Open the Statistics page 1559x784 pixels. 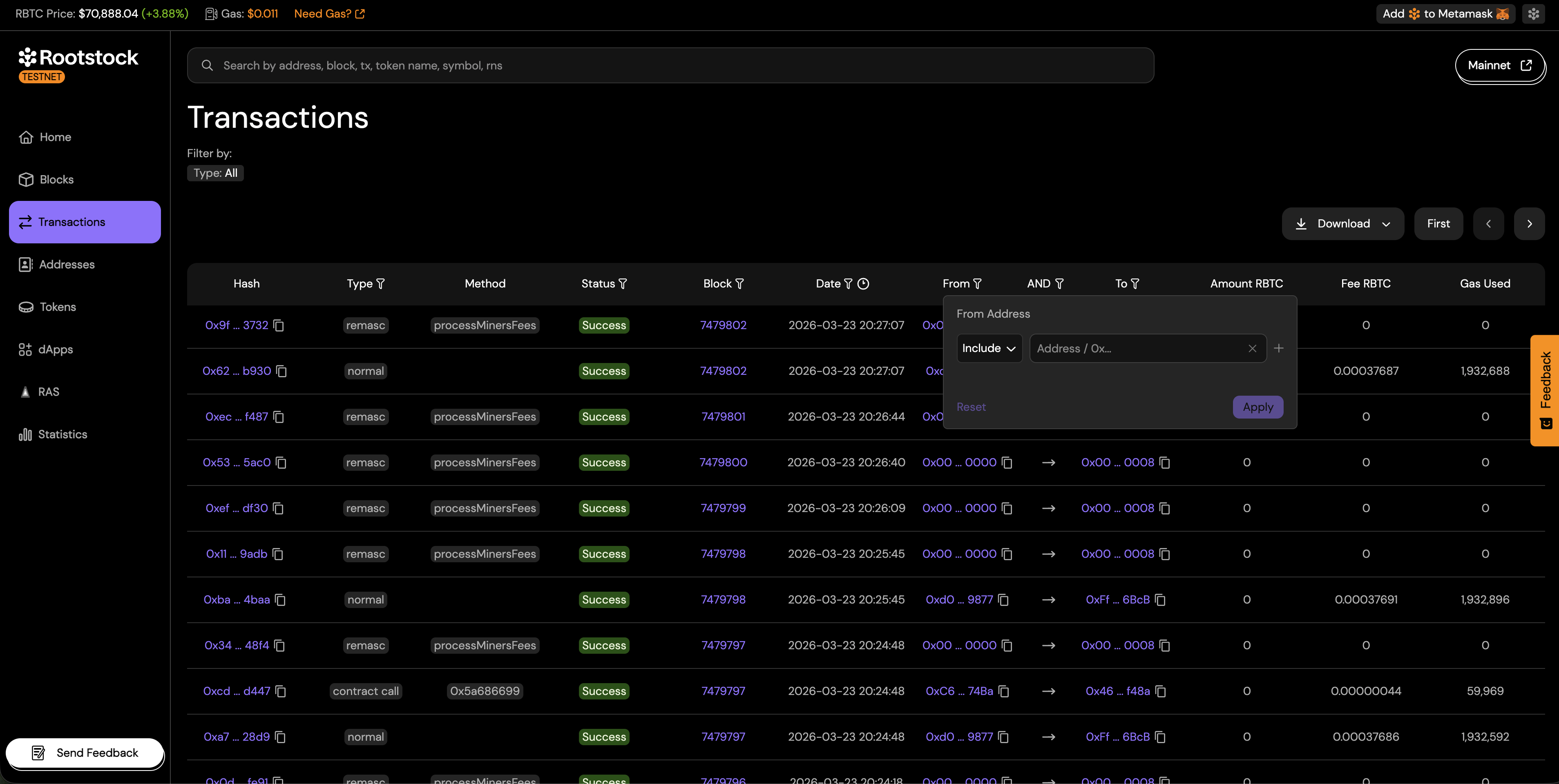coord(63,434)
